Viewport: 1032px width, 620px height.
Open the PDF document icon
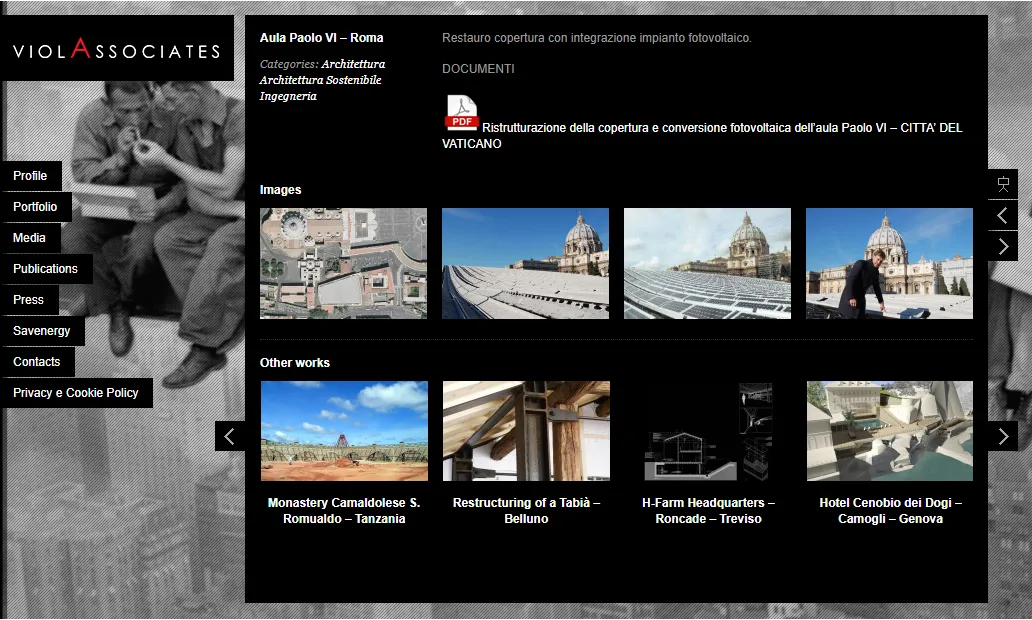461,113
